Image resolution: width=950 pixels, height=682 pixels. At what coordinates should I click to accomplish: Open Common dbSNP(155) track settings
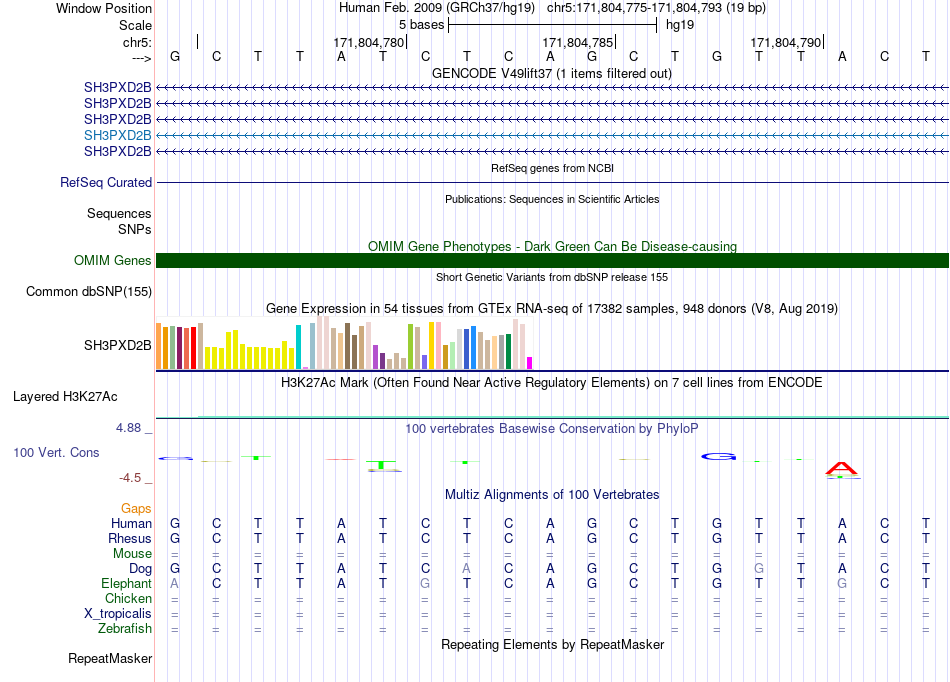pos(89,291)
